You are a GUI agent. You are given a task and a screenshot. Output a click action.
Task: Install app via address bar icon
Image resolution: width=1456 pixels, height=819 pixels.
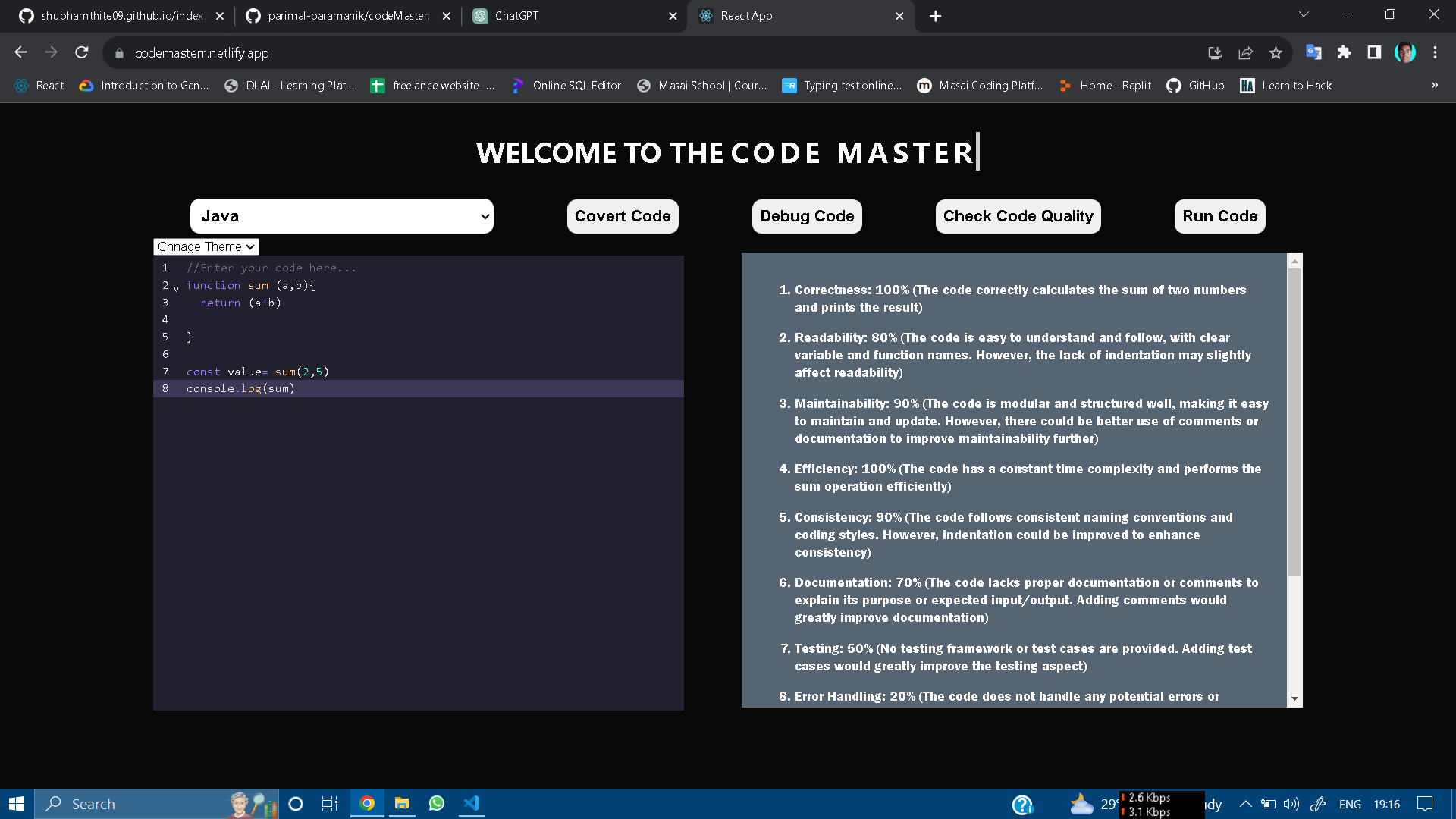1215,52
